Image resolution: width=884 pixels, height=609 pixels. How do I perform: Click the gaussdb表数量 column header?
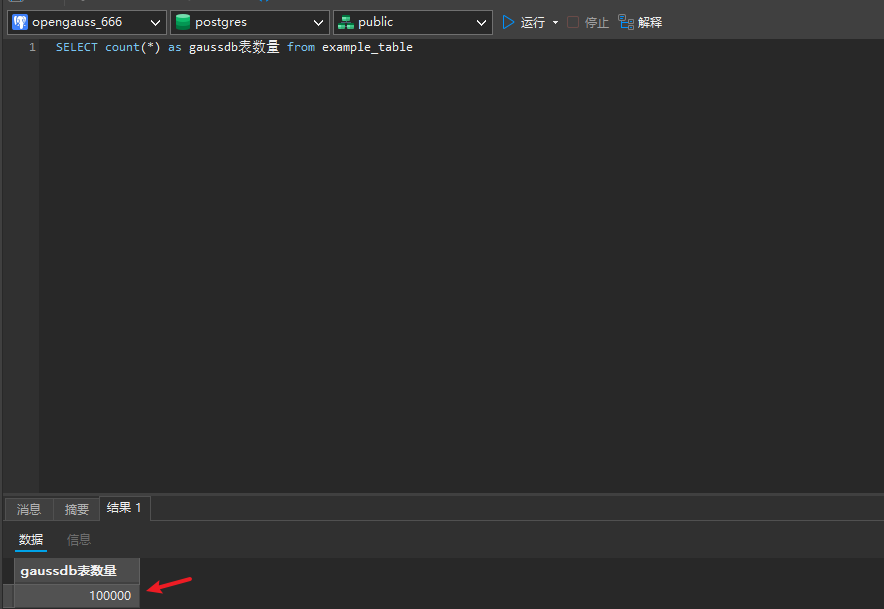(77, 571)
